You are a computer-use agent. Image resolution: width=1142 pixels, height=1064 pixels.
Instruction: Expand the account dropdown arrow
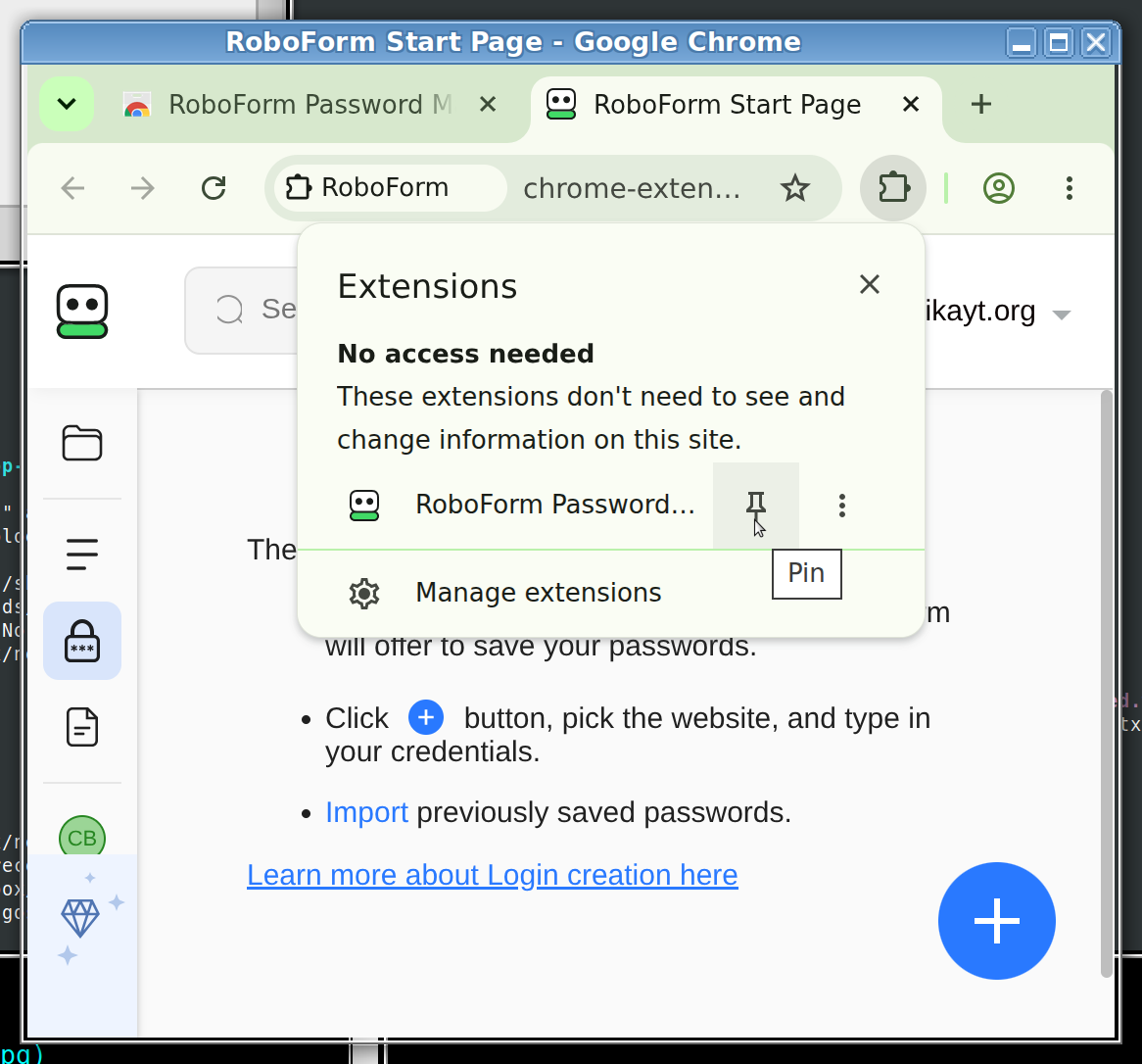tap(1061, 314)
